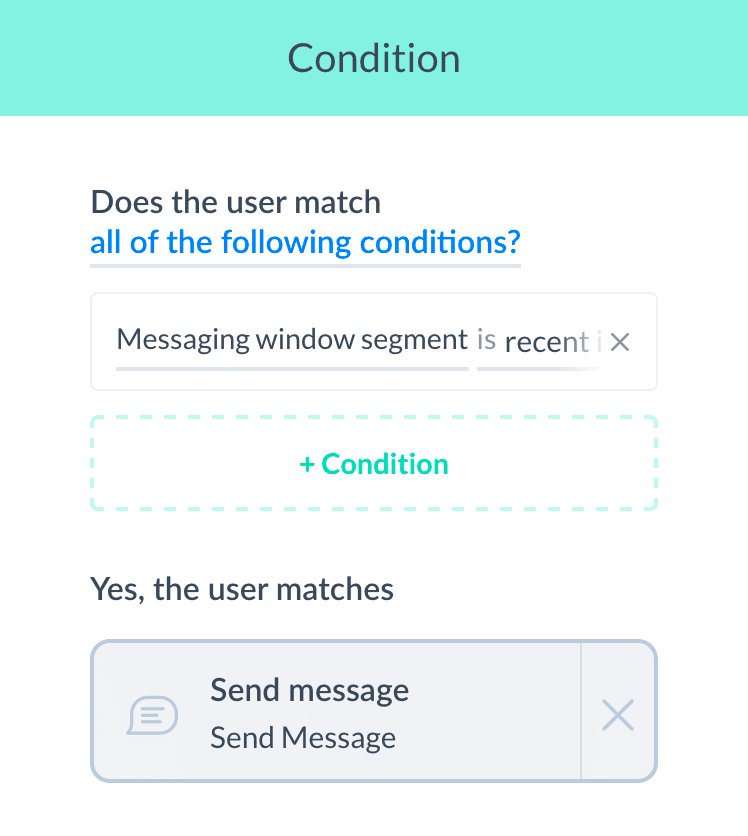The height and width of the screenshot is (836, 748).
Task: Click the speech bubble message icon
Action: pyautogui.click(x=152, y=715)
